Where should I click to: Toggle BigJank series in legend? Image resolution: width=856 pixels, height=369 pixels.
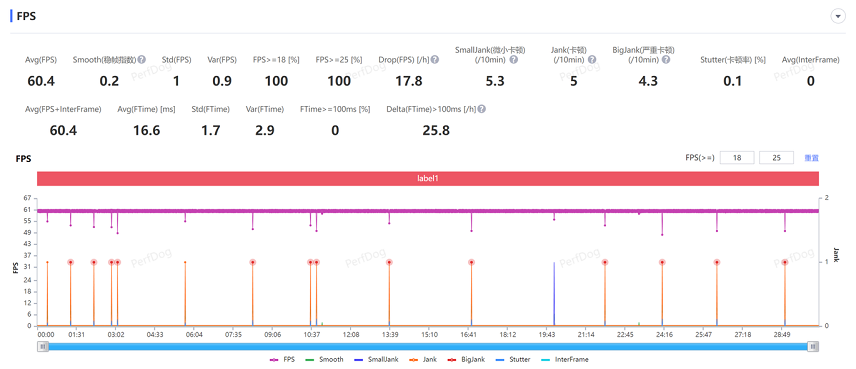[x=466, y=360]
